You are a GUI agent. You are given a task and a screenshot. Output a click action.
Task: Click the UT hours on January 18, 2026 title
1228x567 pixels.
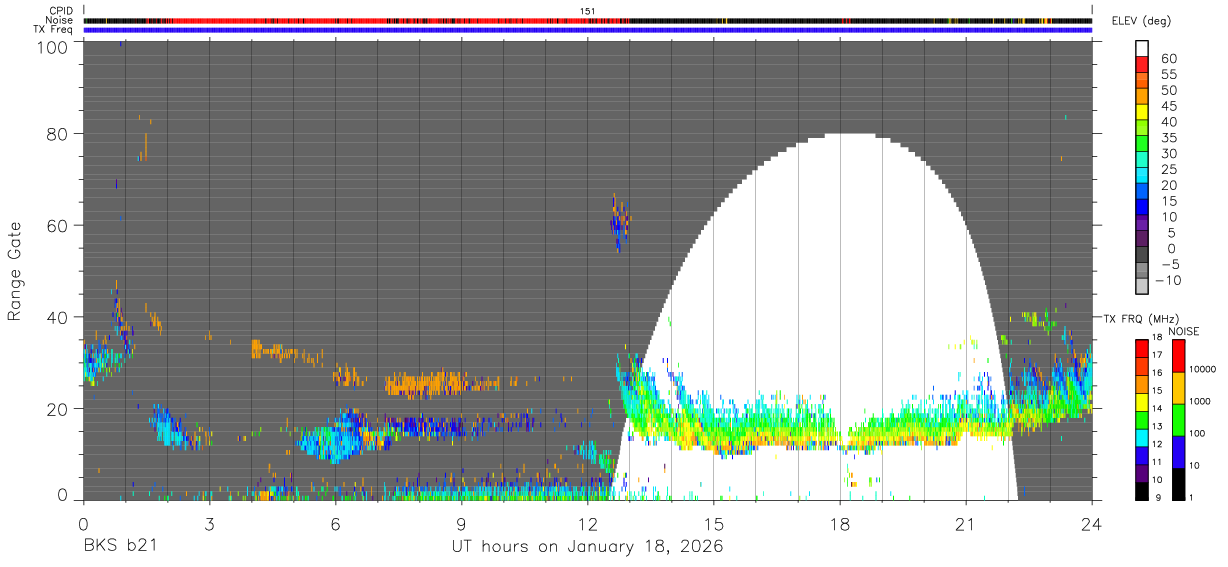[588, 548]
